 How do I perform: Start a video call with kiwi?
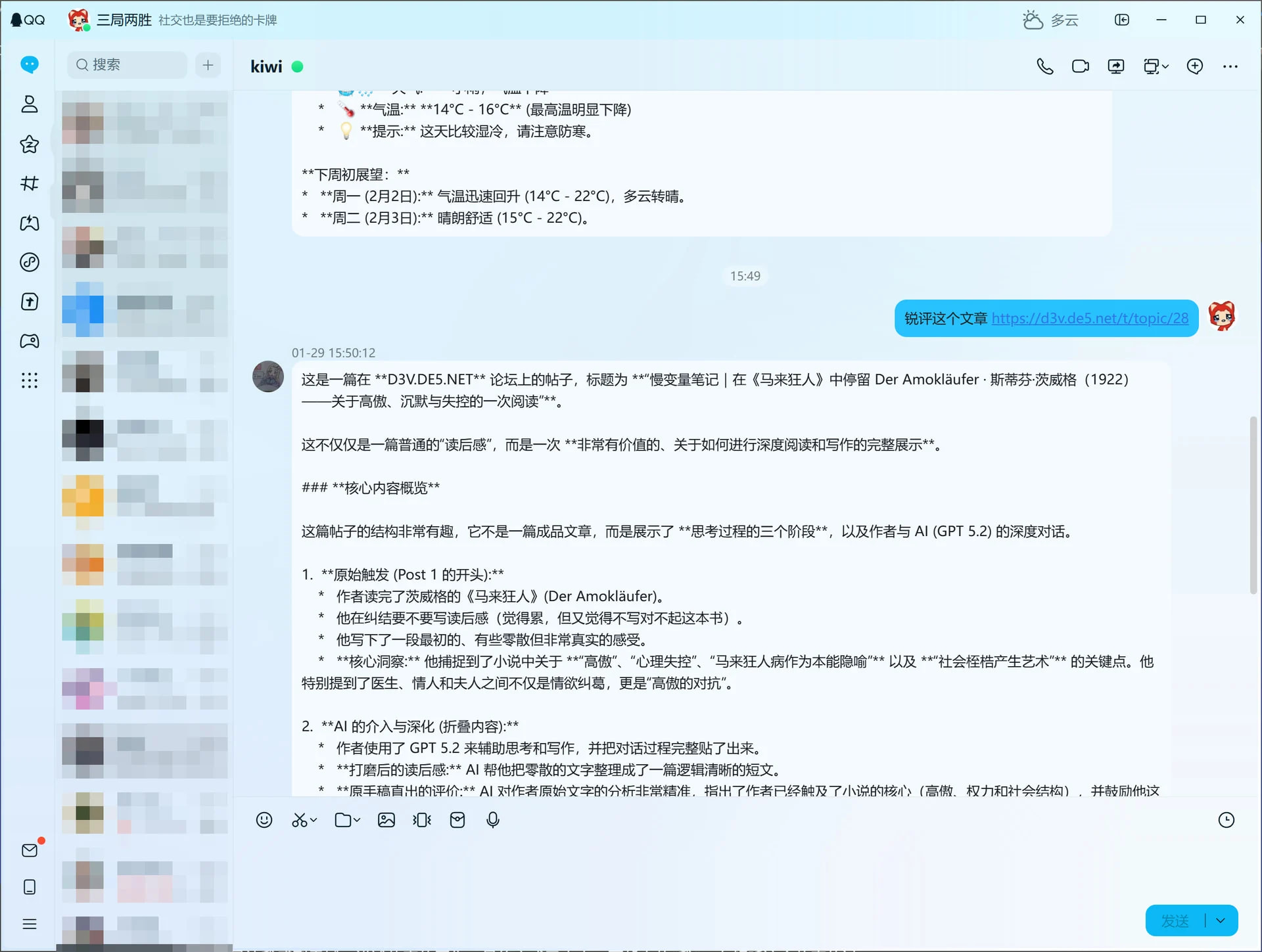tap(1080, 66)
